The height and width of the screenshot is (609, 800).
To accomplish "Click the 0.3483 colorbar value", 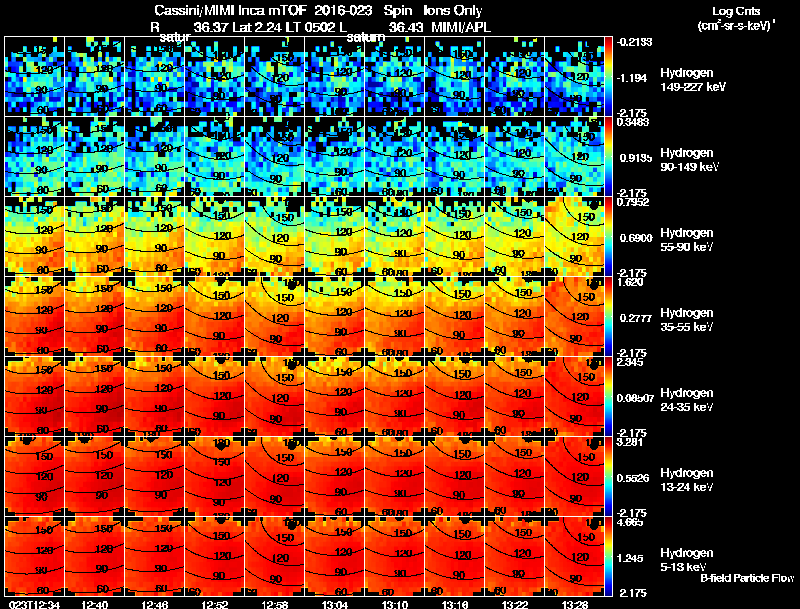I will [633, 122].
